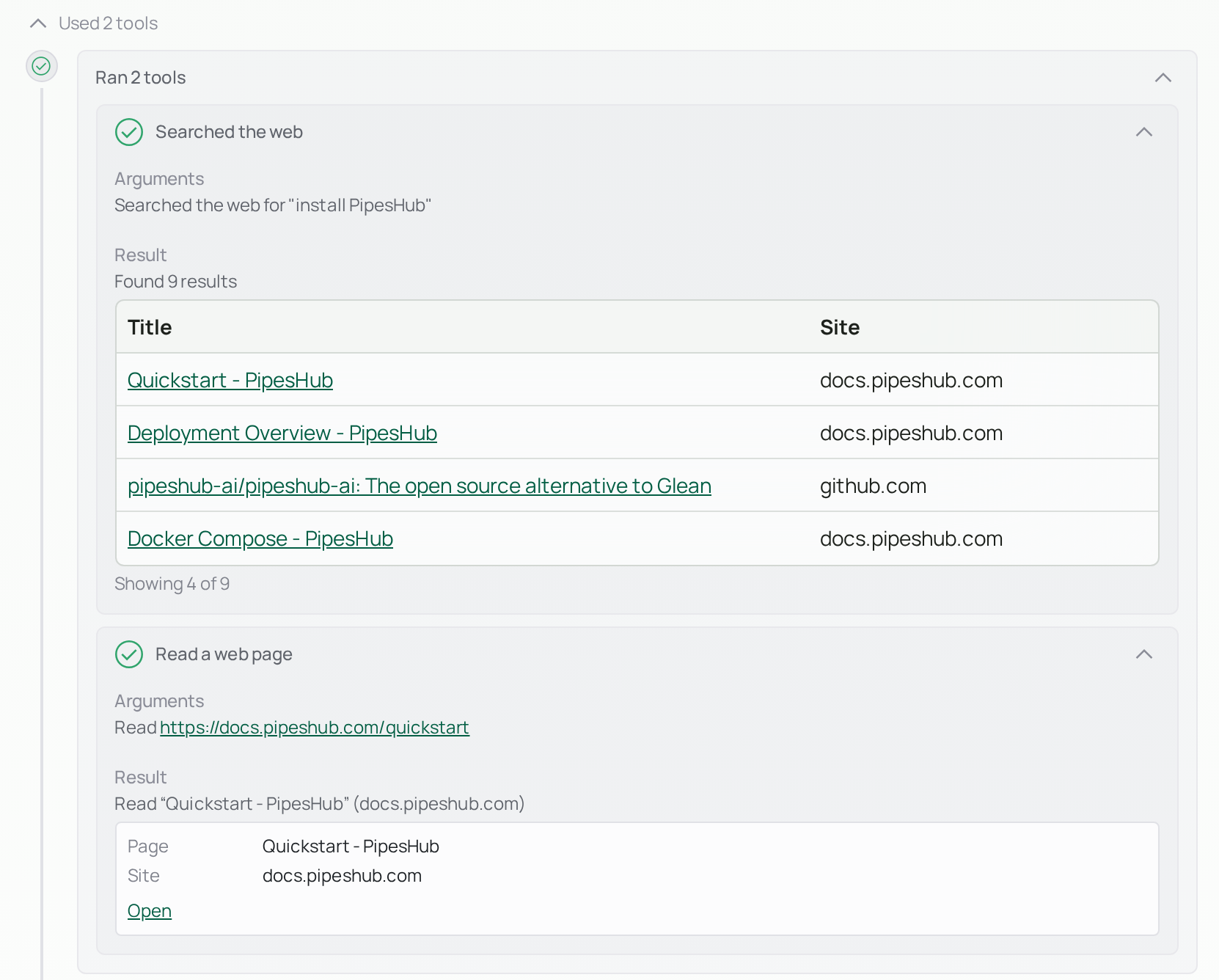Image resolution: width=1219 pixels, height=980 pixels.
Task: Select the 'github.com' site cell
Action: pyautogui.click(x=874, y=486)
